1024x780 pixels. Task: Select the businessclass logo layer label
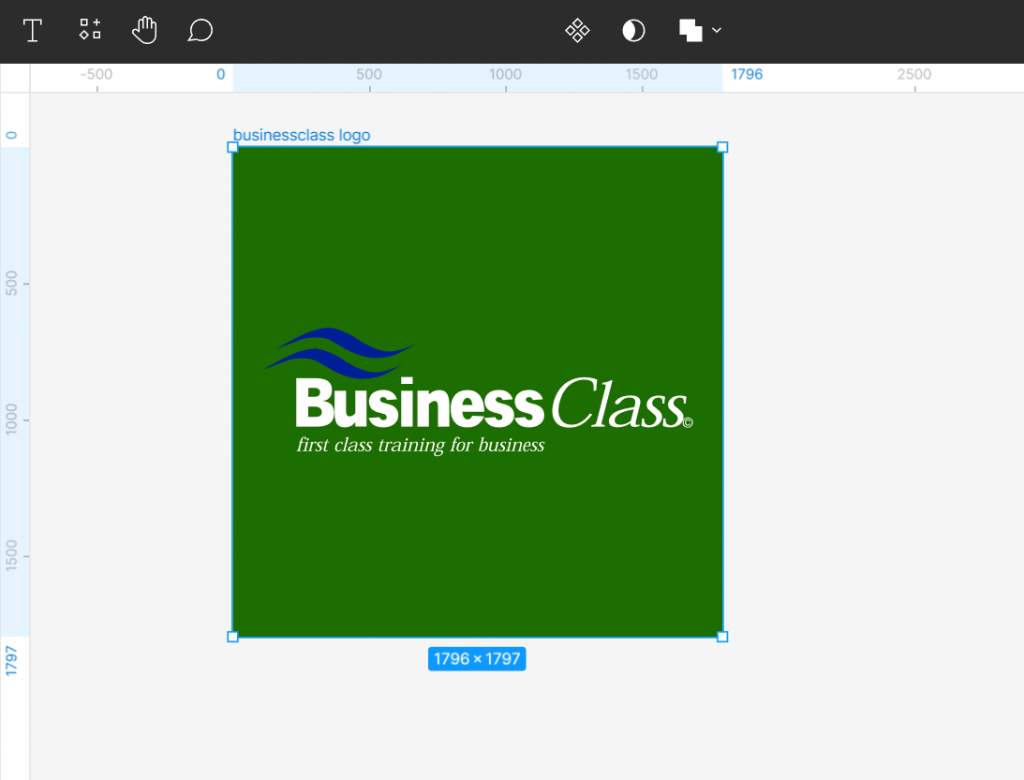click(301, 135)
